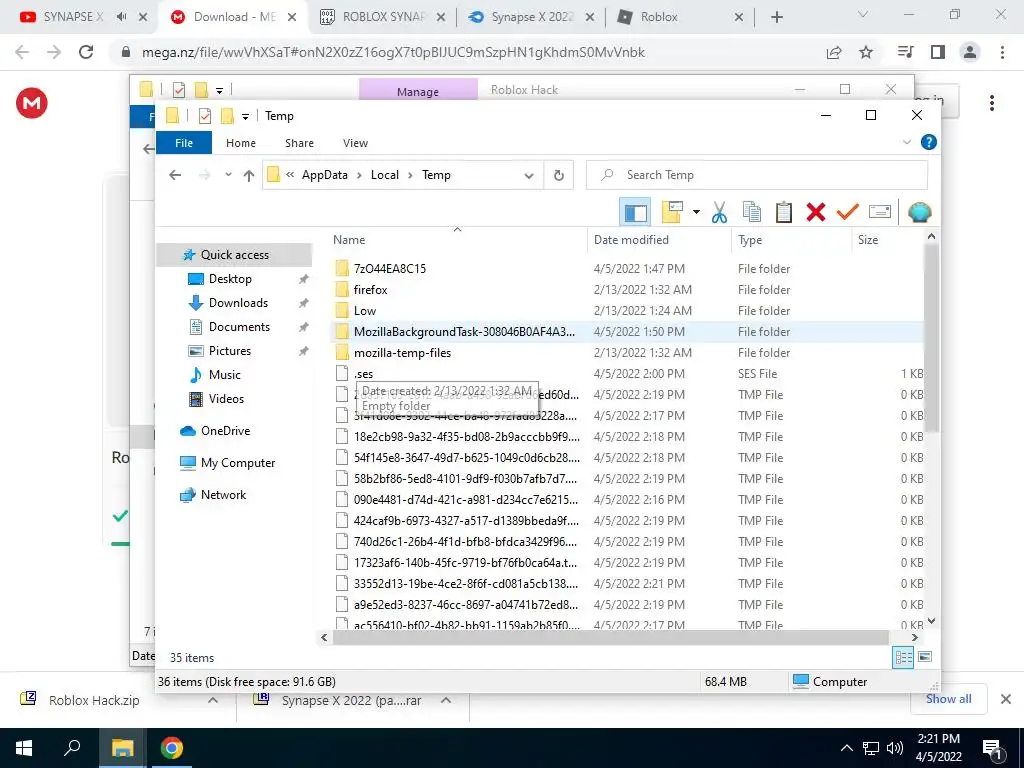Image resolution: width=1024 pixels, height=768 pixels.
Task: Select the mozilla-temp-files folder
Action: 402,353
